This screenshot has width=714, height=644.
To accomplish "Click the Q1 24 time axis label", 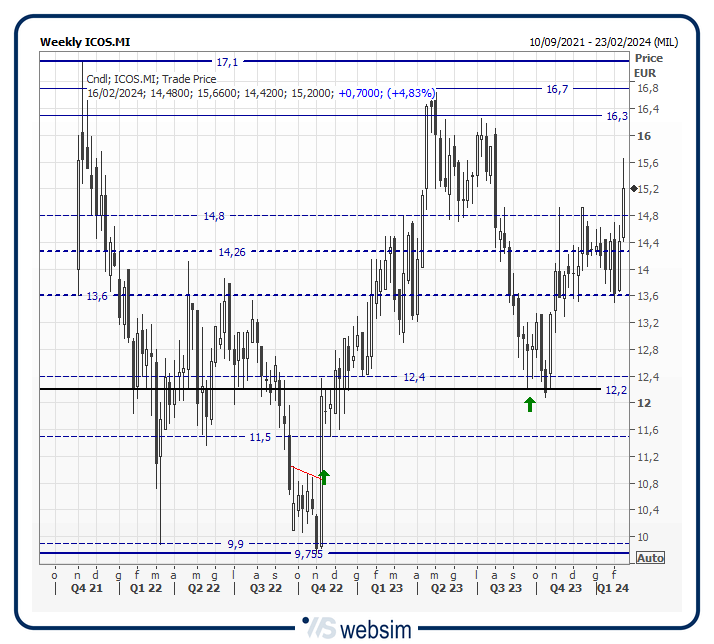I will [612, 589].
